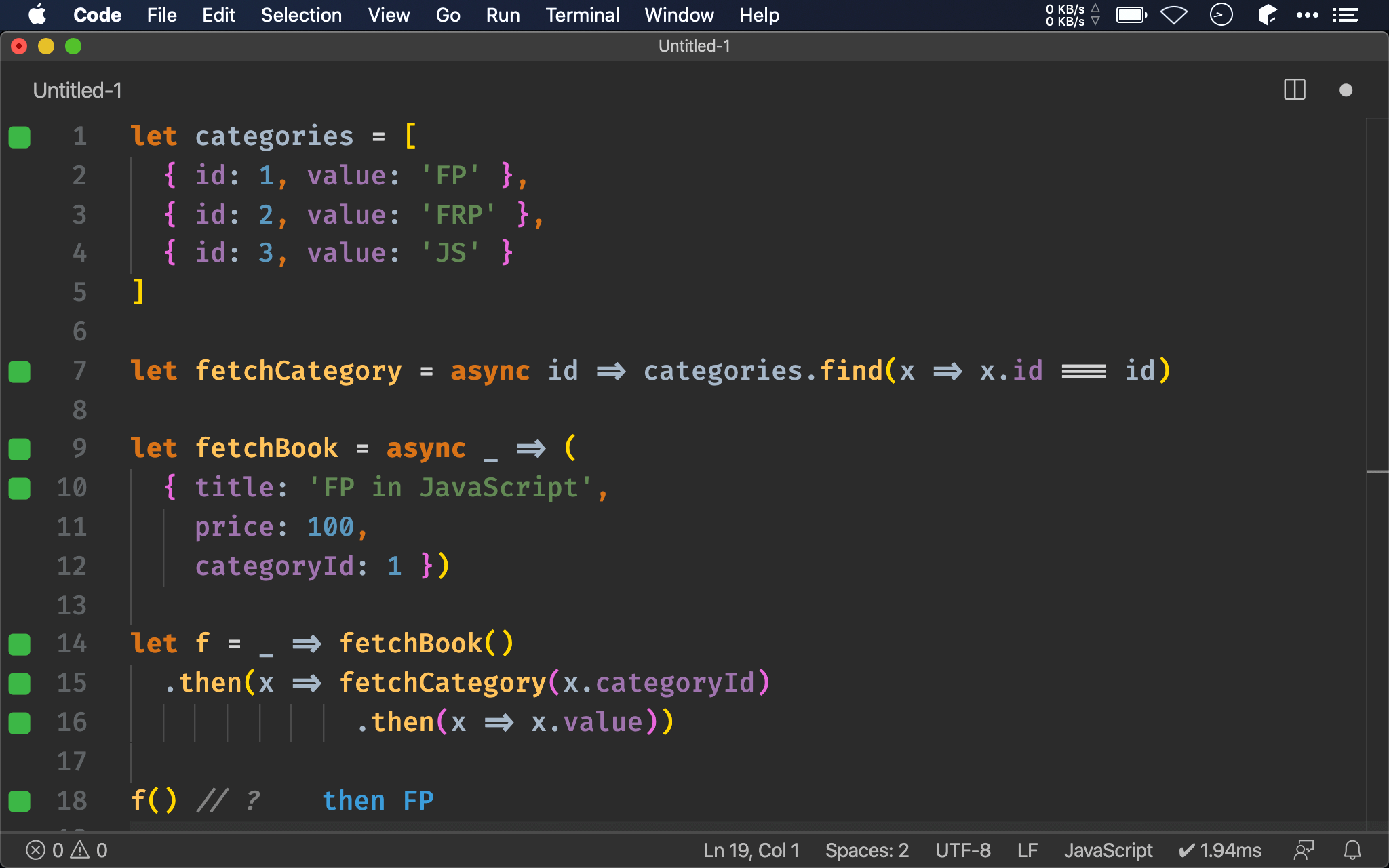Change file encoding UTF-8

point(962,850)
